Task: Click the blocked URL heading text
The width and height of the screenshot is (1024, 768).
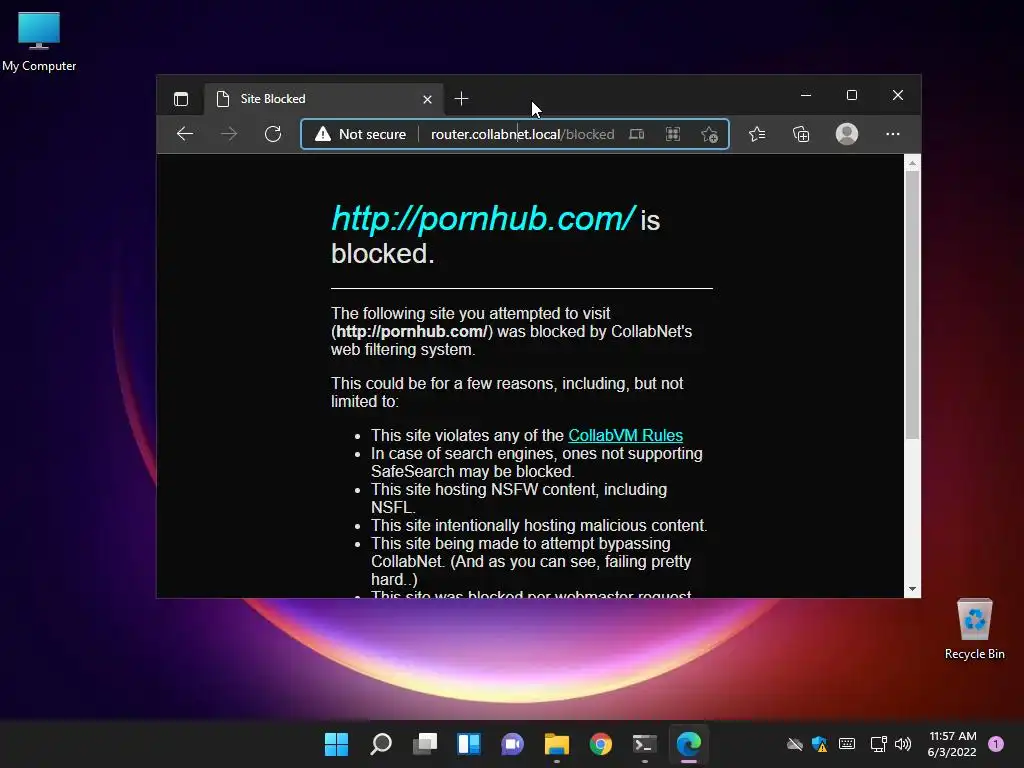Action: pos(483,218)
